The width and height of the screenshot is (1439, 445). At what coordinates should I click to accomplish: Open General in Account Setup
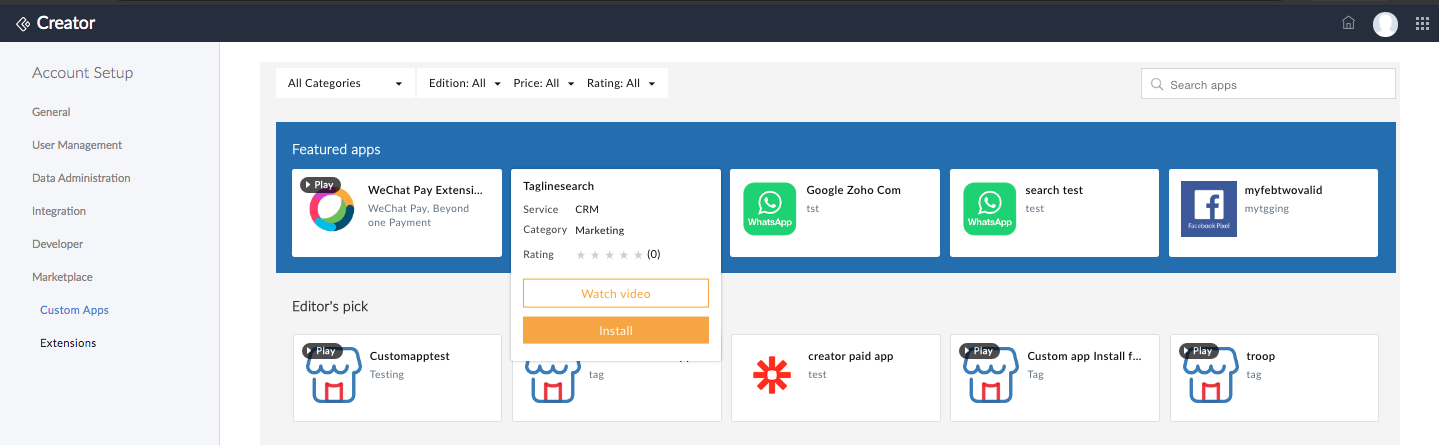coord(51,112)
